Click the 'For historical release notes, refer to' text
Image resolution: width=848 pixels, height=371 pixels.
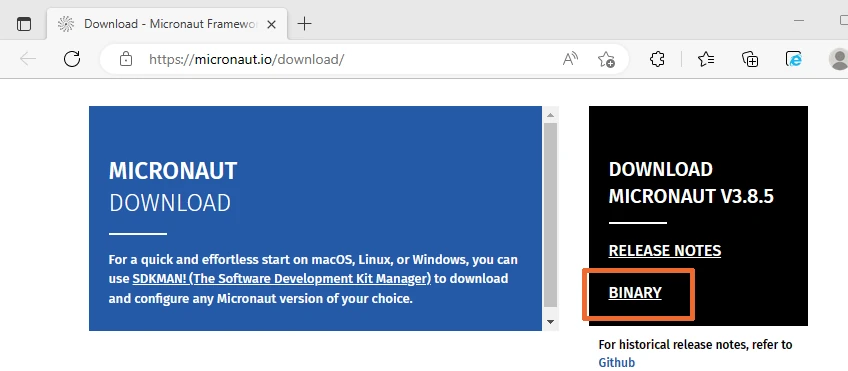(695, 344)
